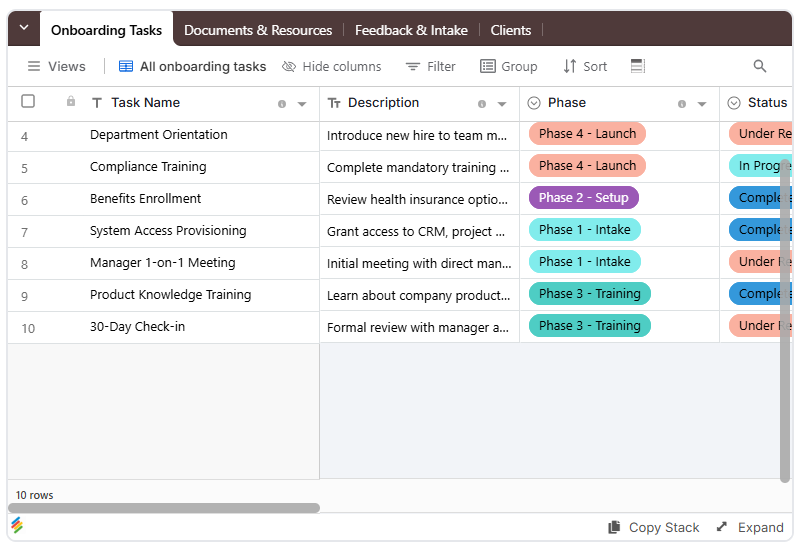Open the Filter options
The image size is (804, 553).
point(431,66)
